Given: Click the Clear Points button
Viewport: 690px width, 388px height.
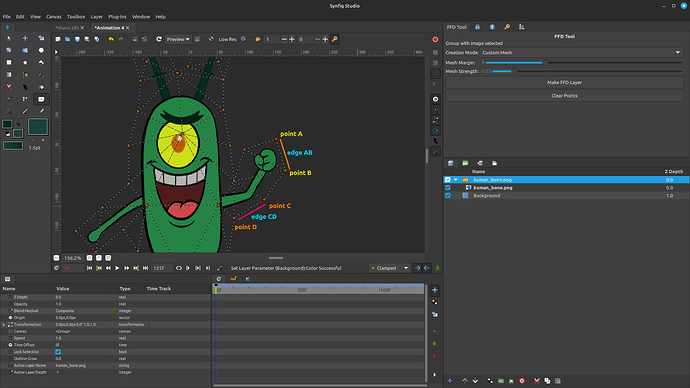Looking at the screenshot, I should click(x=564, y=95).
